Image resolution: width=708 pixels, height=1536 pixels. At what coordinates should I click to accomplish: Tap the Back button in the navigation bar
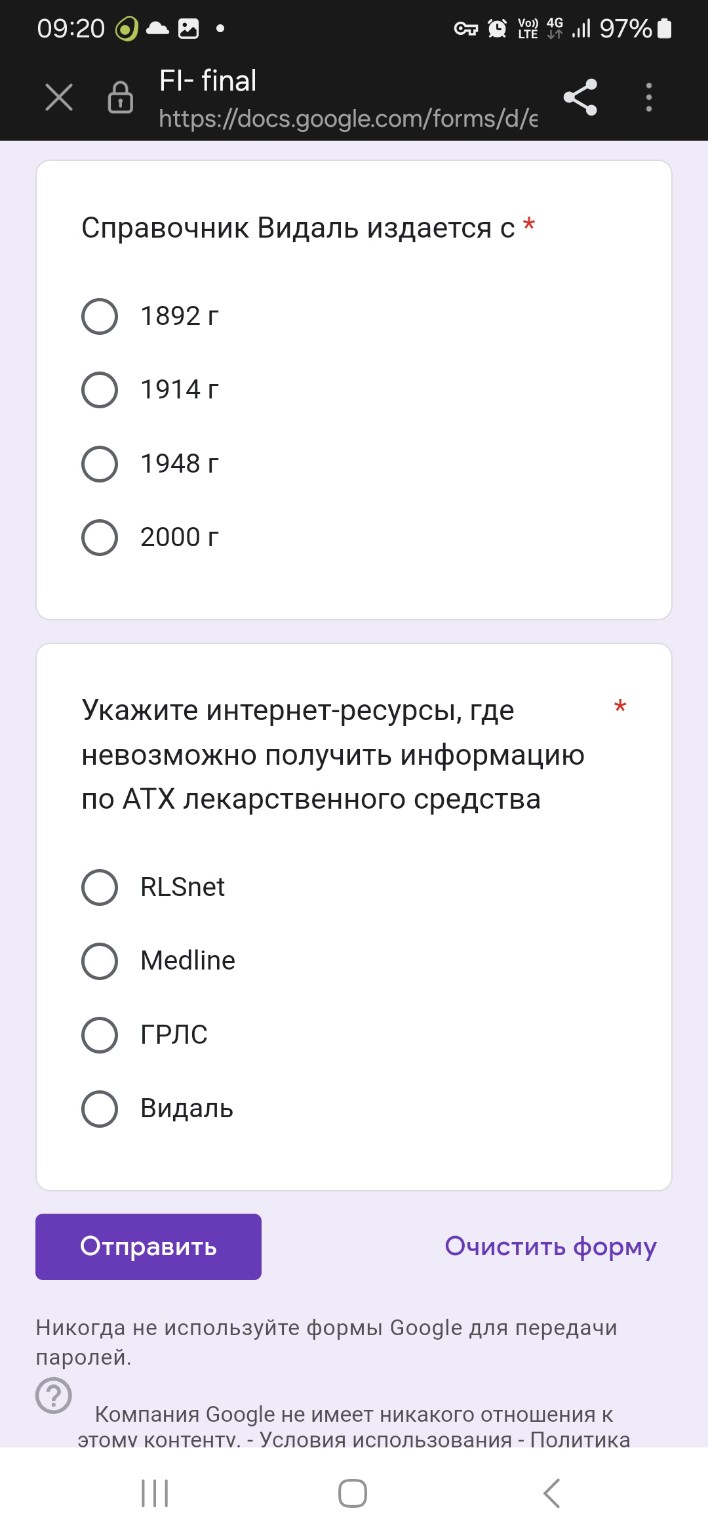click(551, 1492)
